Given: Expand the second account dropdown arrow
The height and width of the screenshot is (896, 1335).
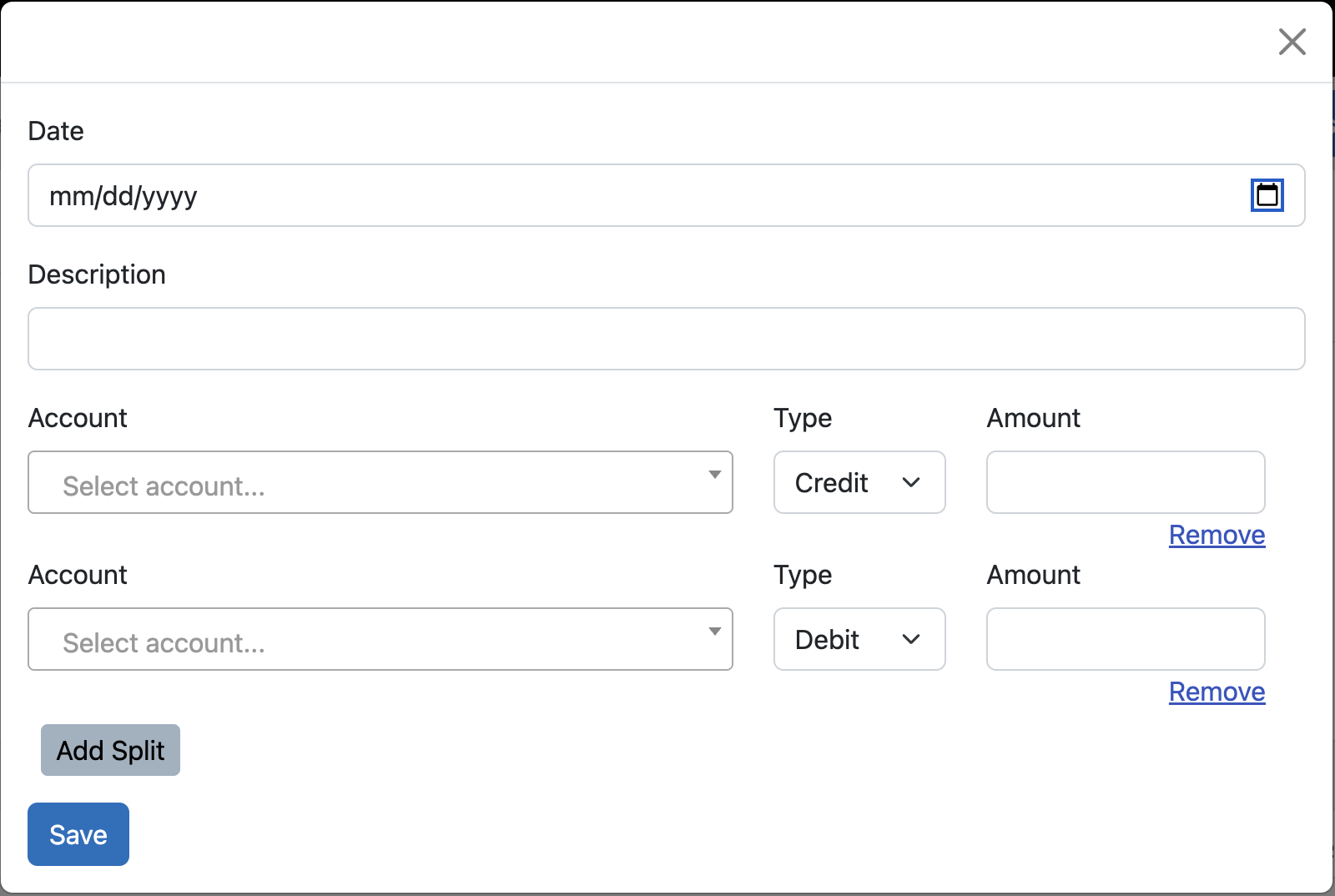Looking at the screenshot, I should pyautogui.click(x=715, y=631).
